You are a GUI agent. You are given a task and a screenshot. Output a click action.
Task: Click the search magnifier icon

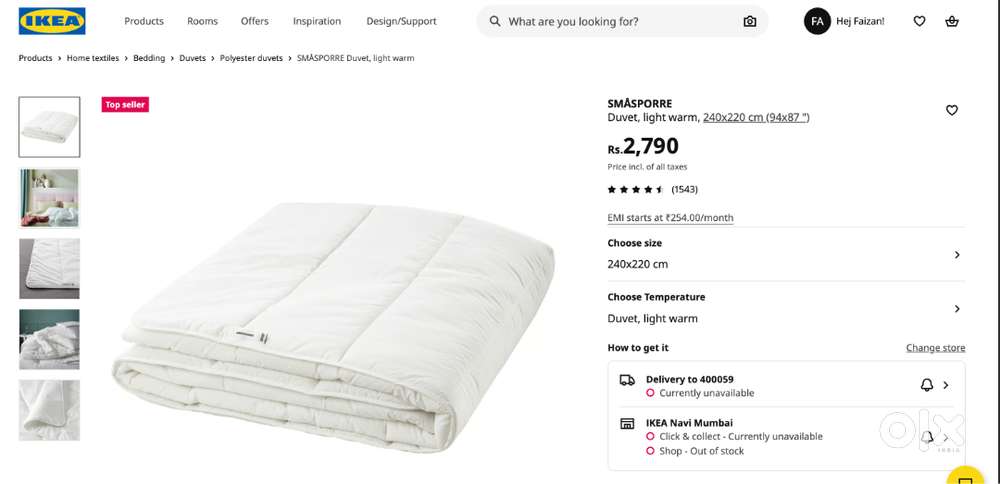[x=495, y=21]
